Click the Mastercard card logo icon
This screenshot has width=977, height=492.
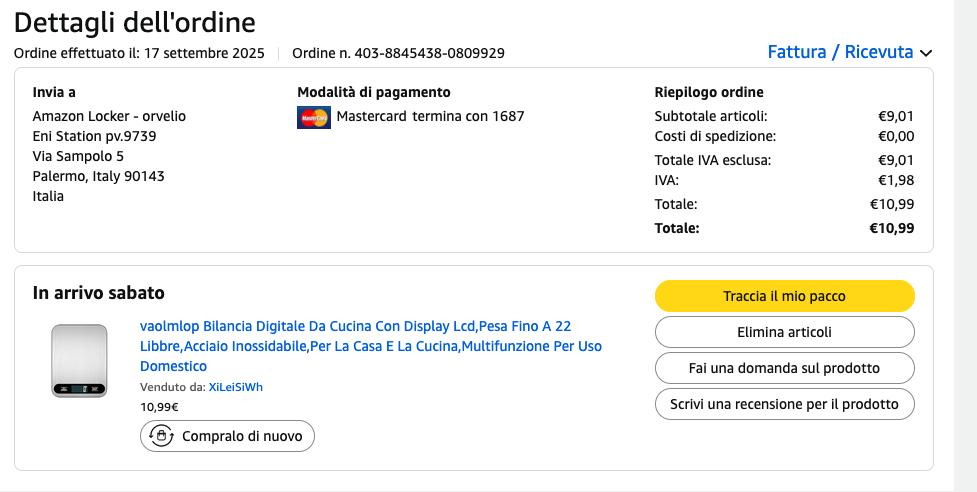pyautogui.click(x=314, y=117)
